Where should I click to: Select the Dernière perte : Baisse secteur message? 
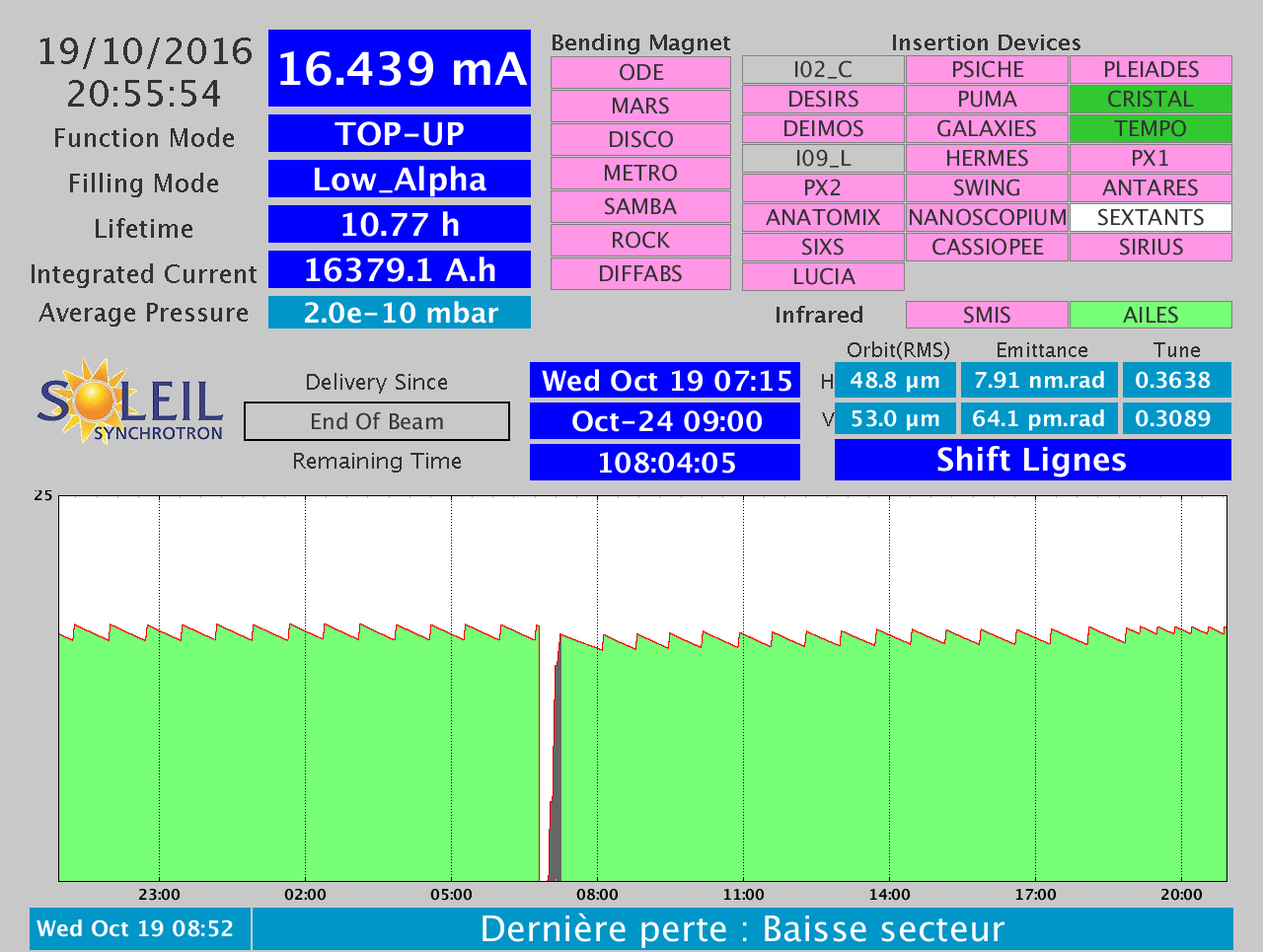point(742,928)
